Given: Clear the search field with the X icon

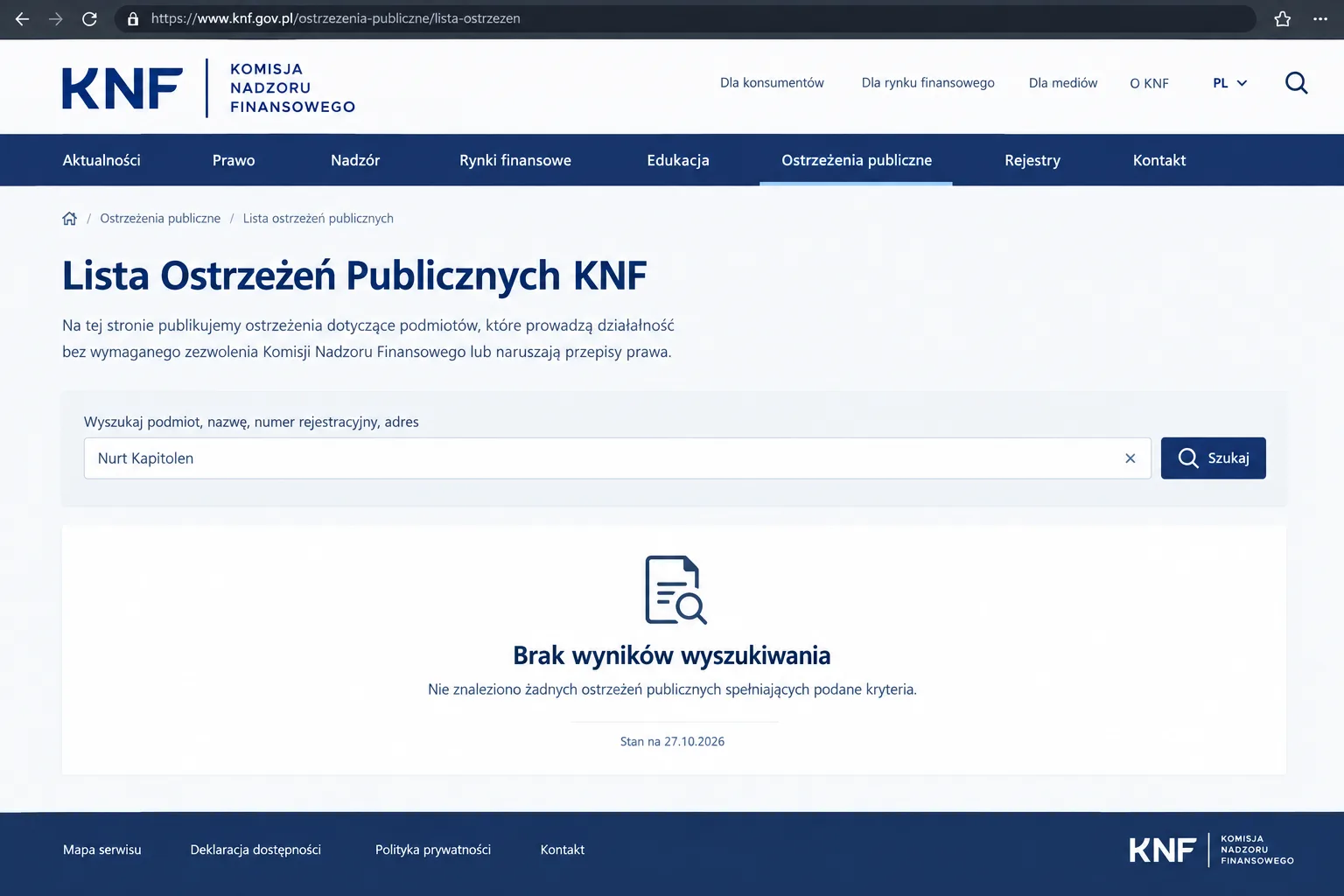Looking at the screenshot, I should click(x=1130, y=458).
